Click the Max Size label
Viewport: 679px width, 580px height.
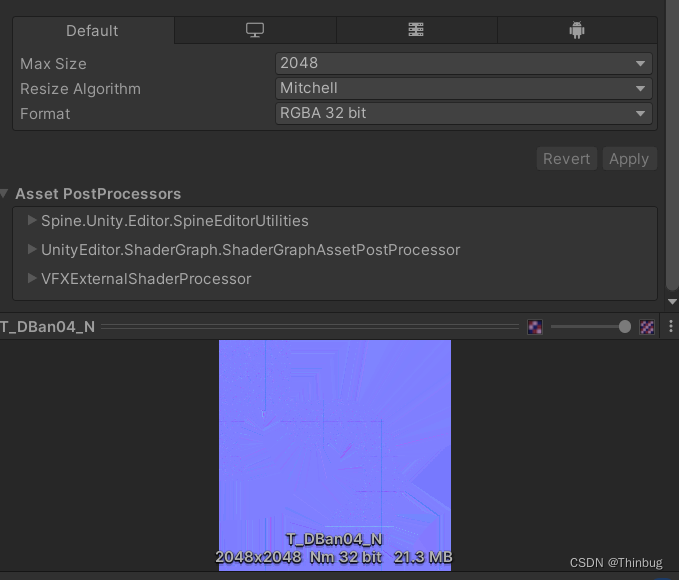pos(53,64)
